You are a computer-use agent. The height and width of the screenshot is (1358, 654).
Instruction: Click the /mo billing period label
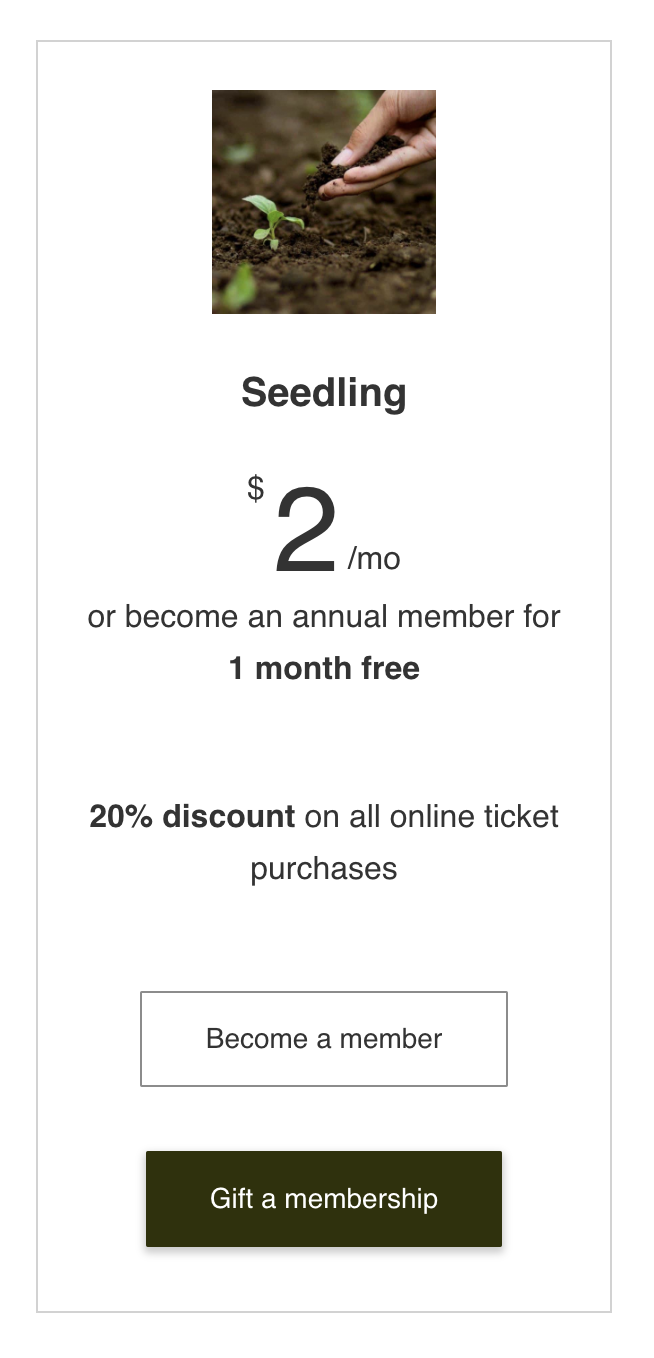coord(374,559)
